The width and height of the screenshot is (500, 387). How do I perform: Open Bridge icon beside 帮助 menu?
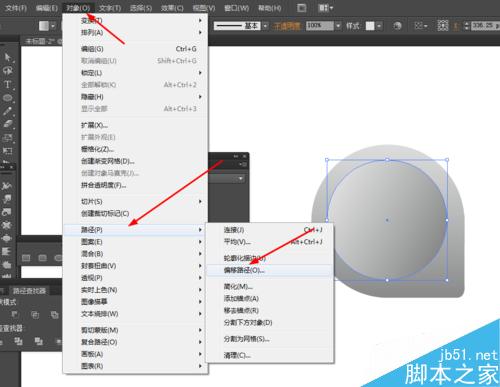302,8
